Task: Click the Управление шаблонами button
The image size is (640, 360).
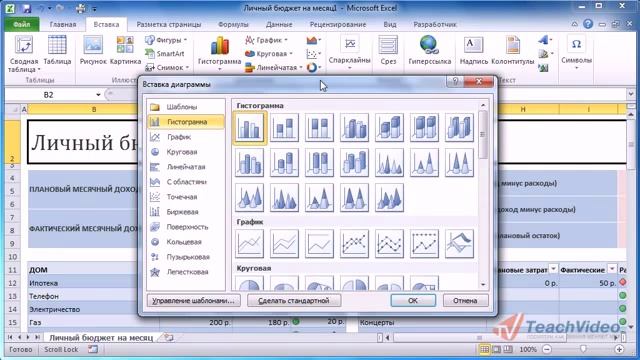Action: [x=193, y=301]
